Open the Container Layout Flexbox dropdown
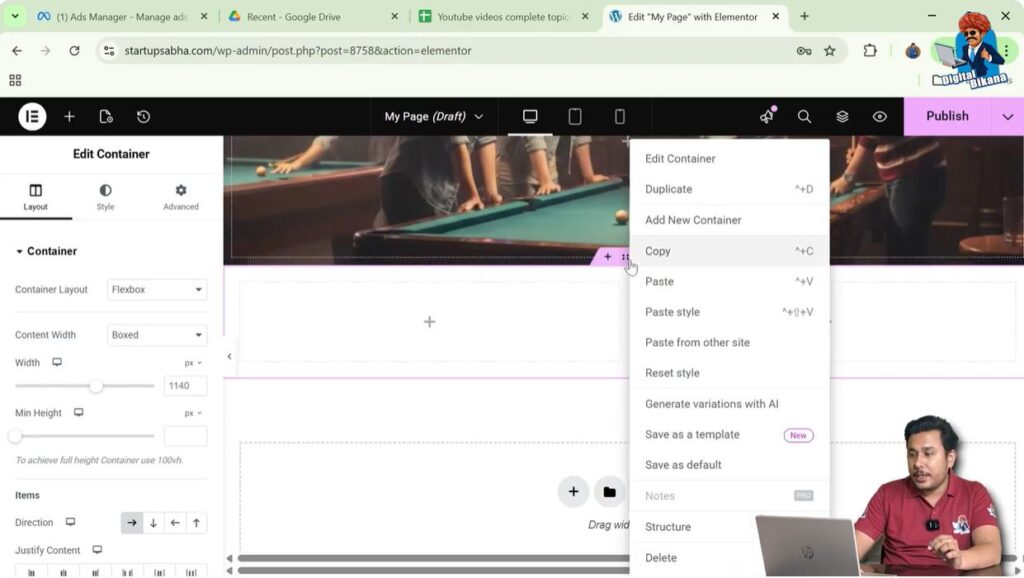The width and height of the screenshot is (1024, 578). (x=156, y=290)
